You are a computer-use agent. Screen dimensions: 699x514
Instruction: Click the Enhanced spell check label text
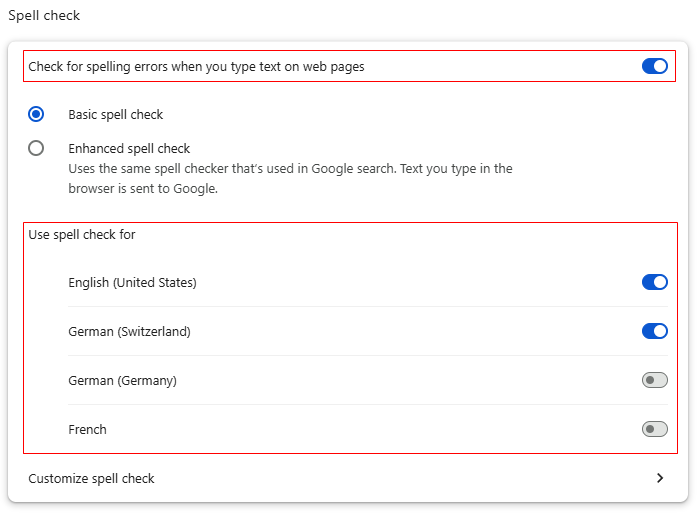(x=129, y=148)
